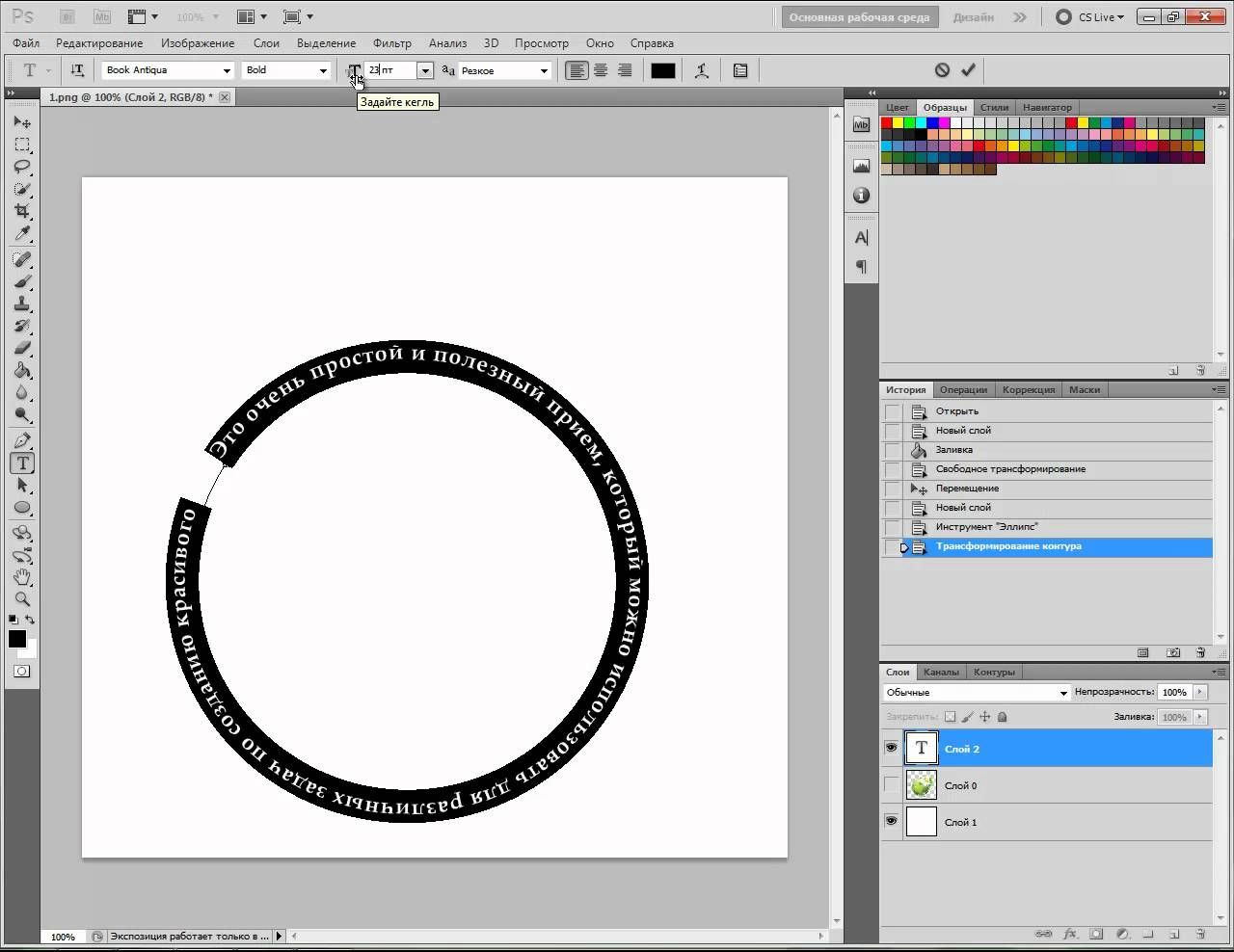Choose the Crop tool
This screenshot has width=1234, height=952.
coord(23,211)
